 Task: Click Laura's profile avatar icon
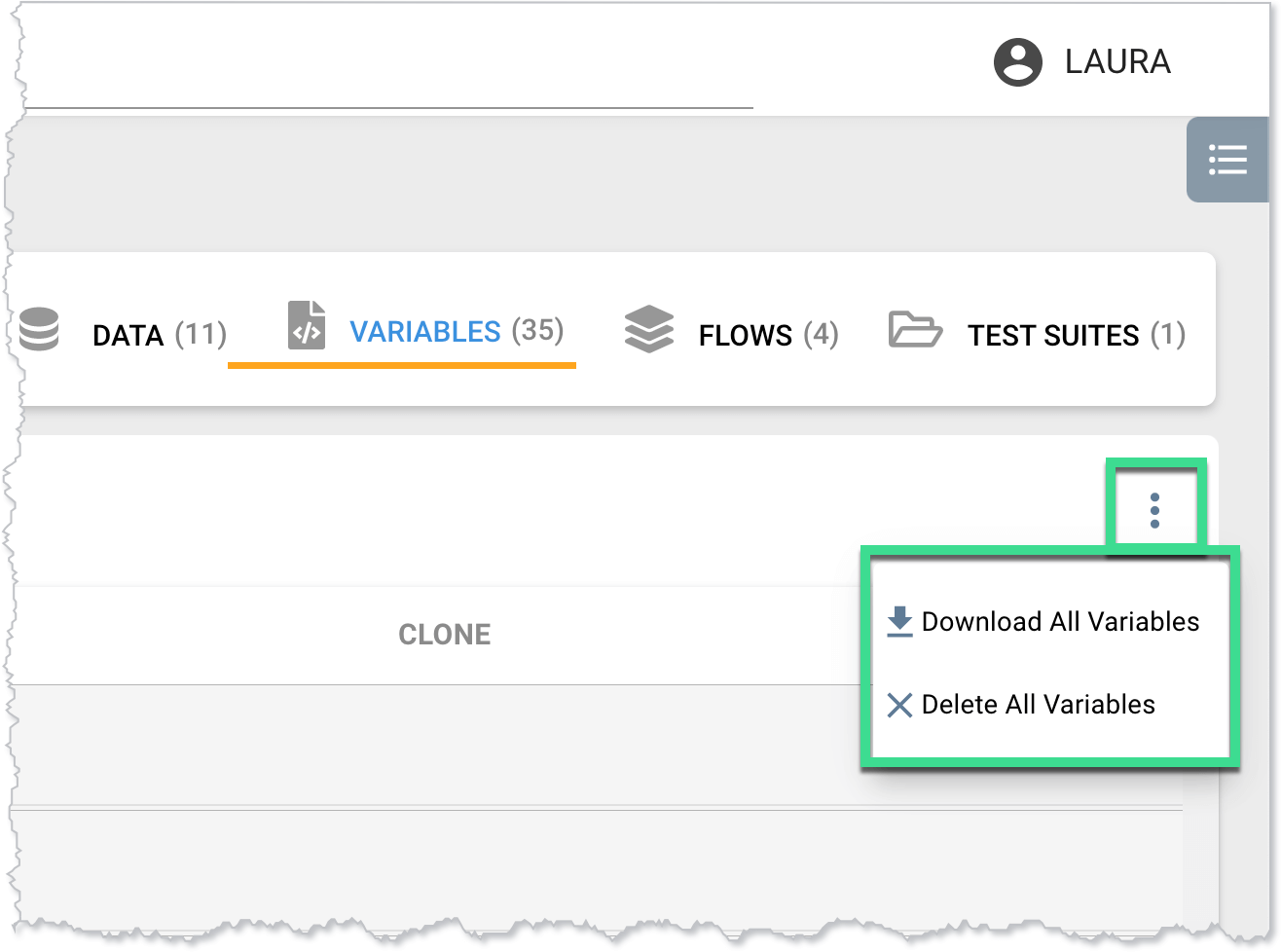click(x=1017, y=61)
